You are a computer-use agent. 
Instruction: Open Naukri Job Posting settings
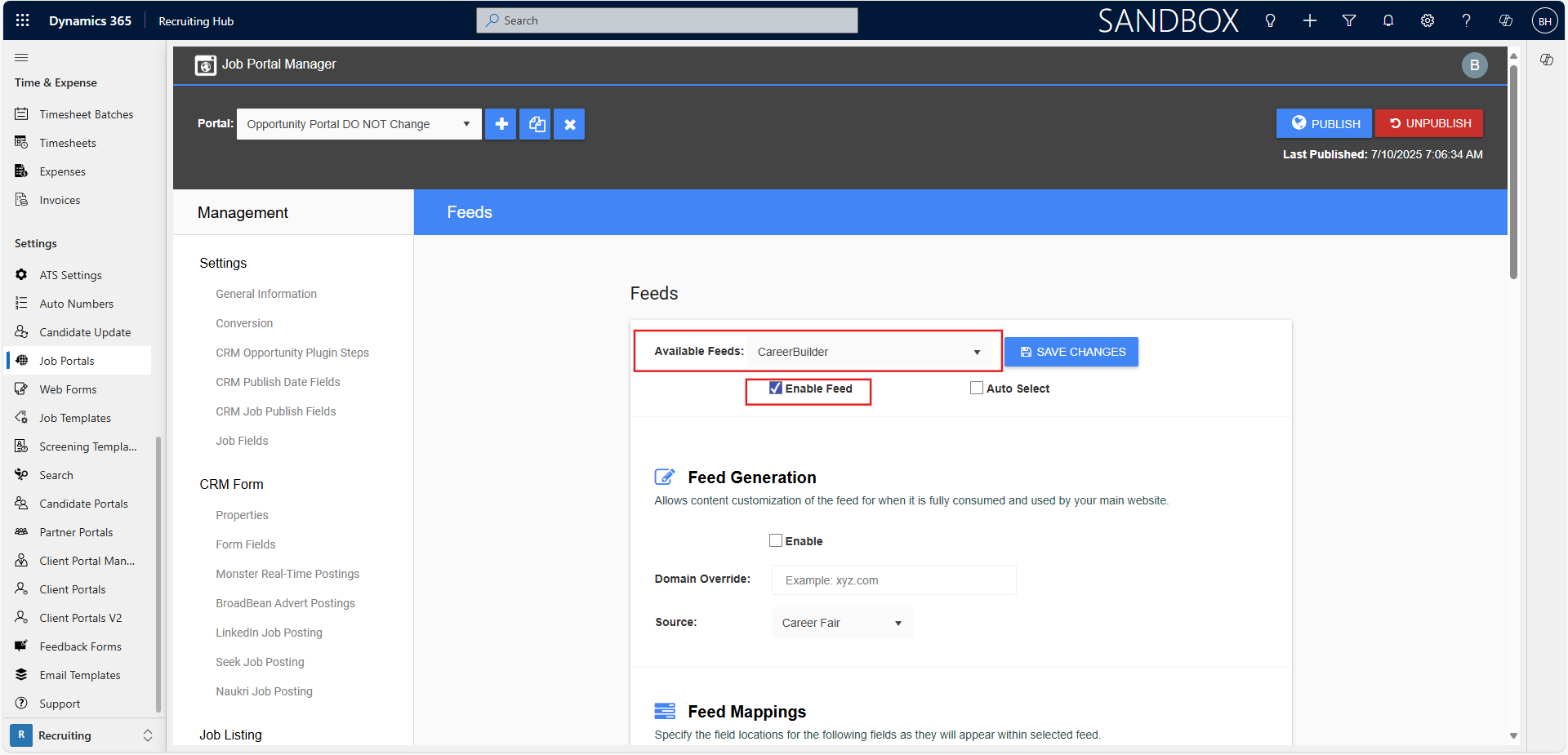(x=264, y=691)
